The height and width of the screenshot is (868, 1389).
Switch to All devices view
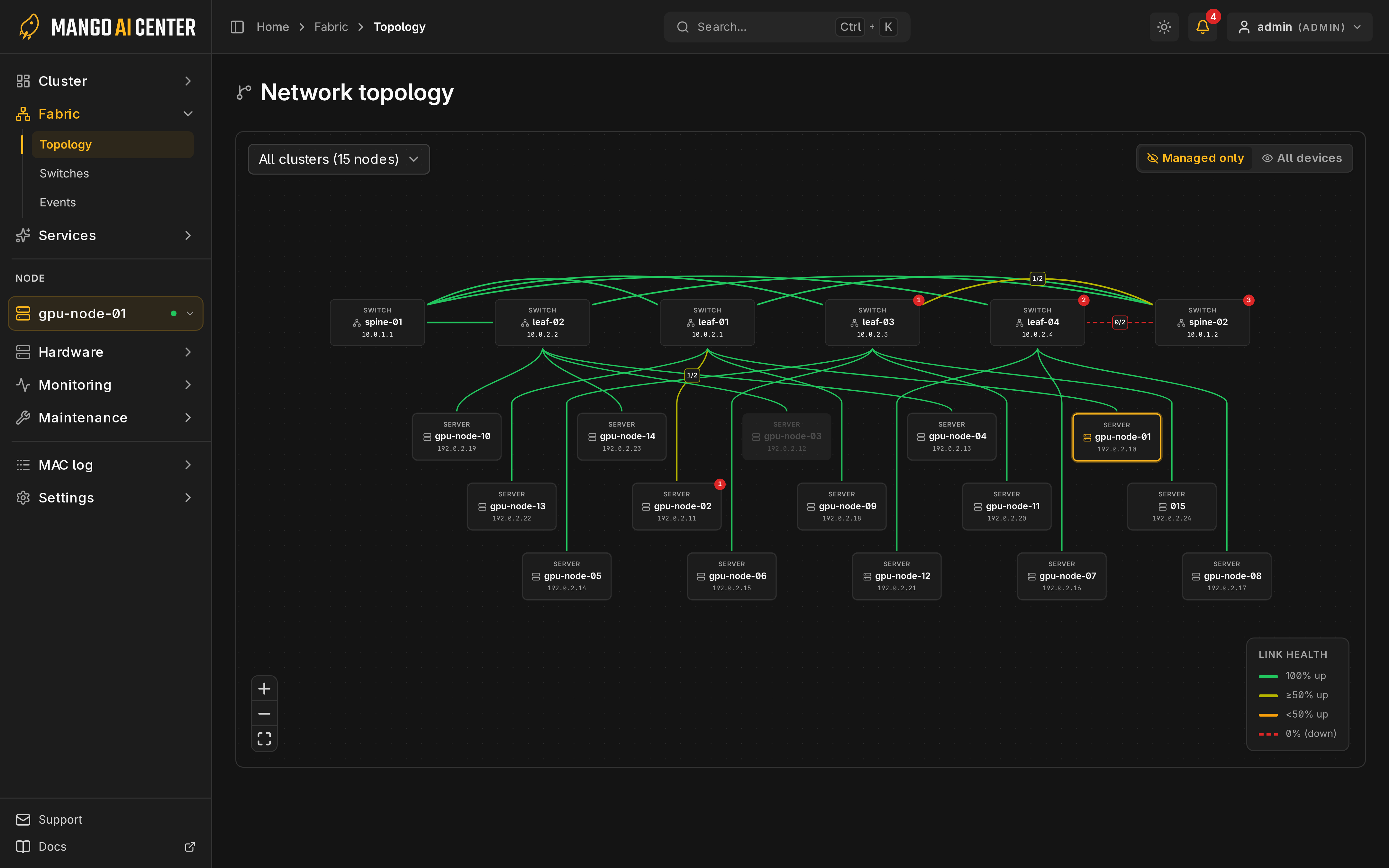[x=1302, y=158]
